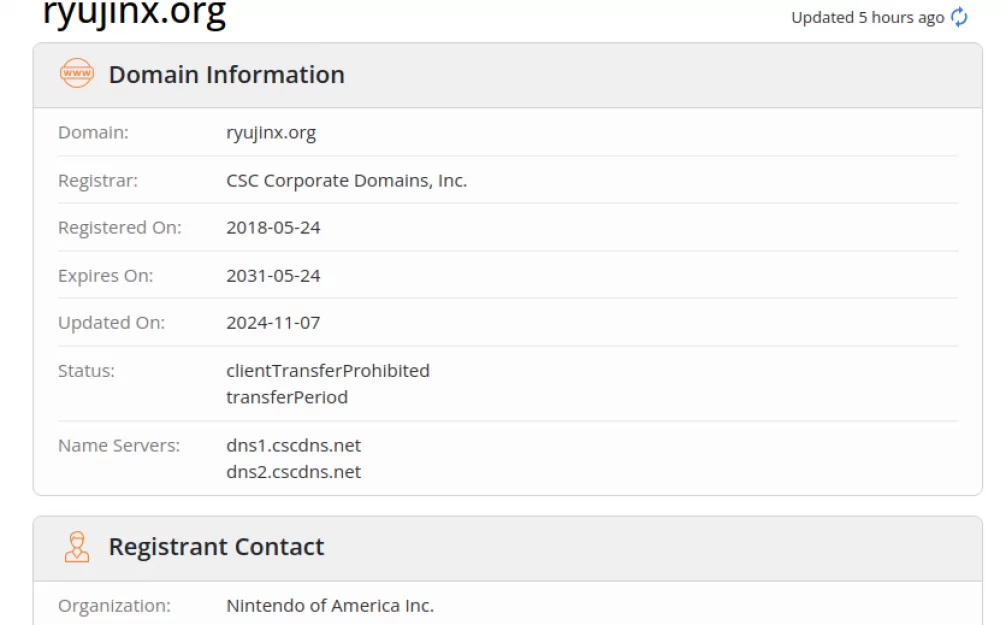The height and width of the screenshot is (625, 1000).
Task: Click the Nintendo of America Inc. organization
Action: coord(330,606)
